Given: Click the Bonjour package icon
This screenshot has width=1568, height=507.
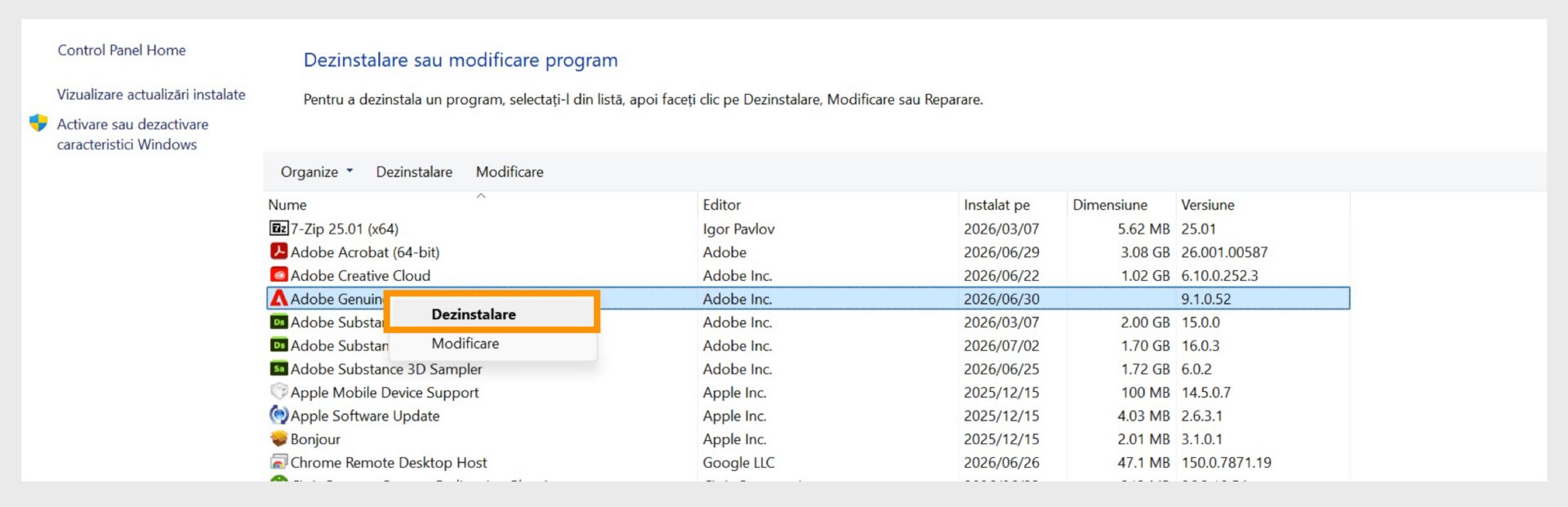Looking at the screenshot, I should [x=278, y=438].
